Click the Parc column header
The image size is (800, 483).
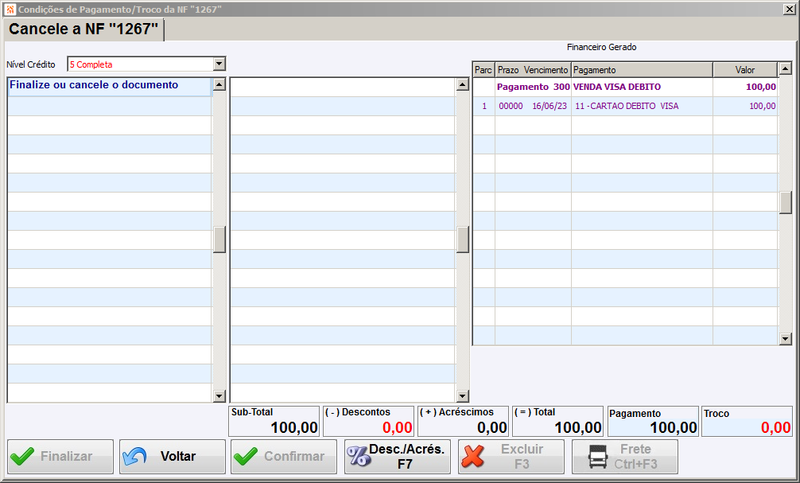click(483, 70)
